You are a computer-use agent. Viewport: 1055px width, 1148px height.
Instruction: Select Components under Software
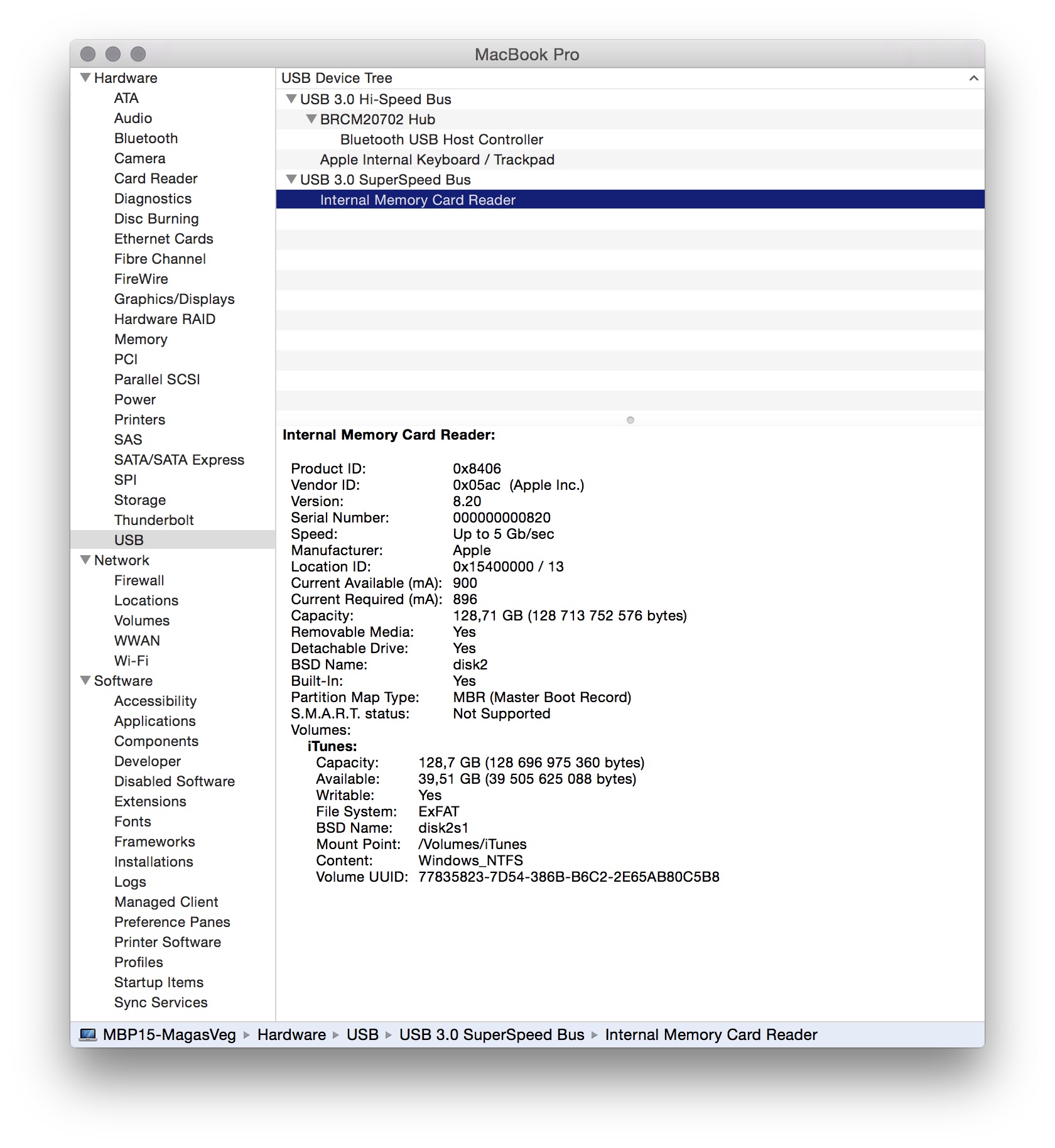click(156, 741)
